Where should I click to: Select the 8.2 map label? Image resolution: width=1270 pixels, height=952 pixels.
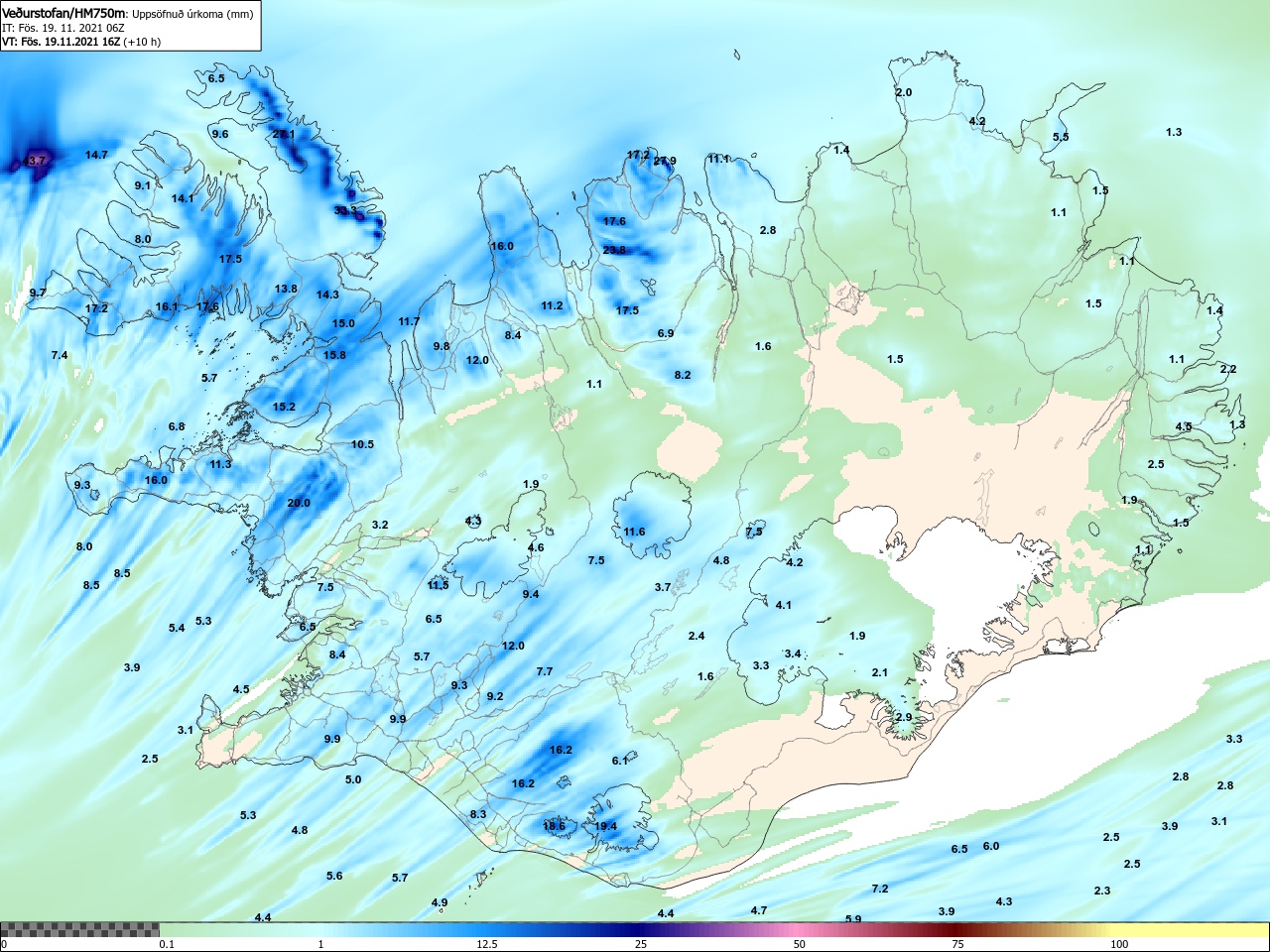click(683, 375)
